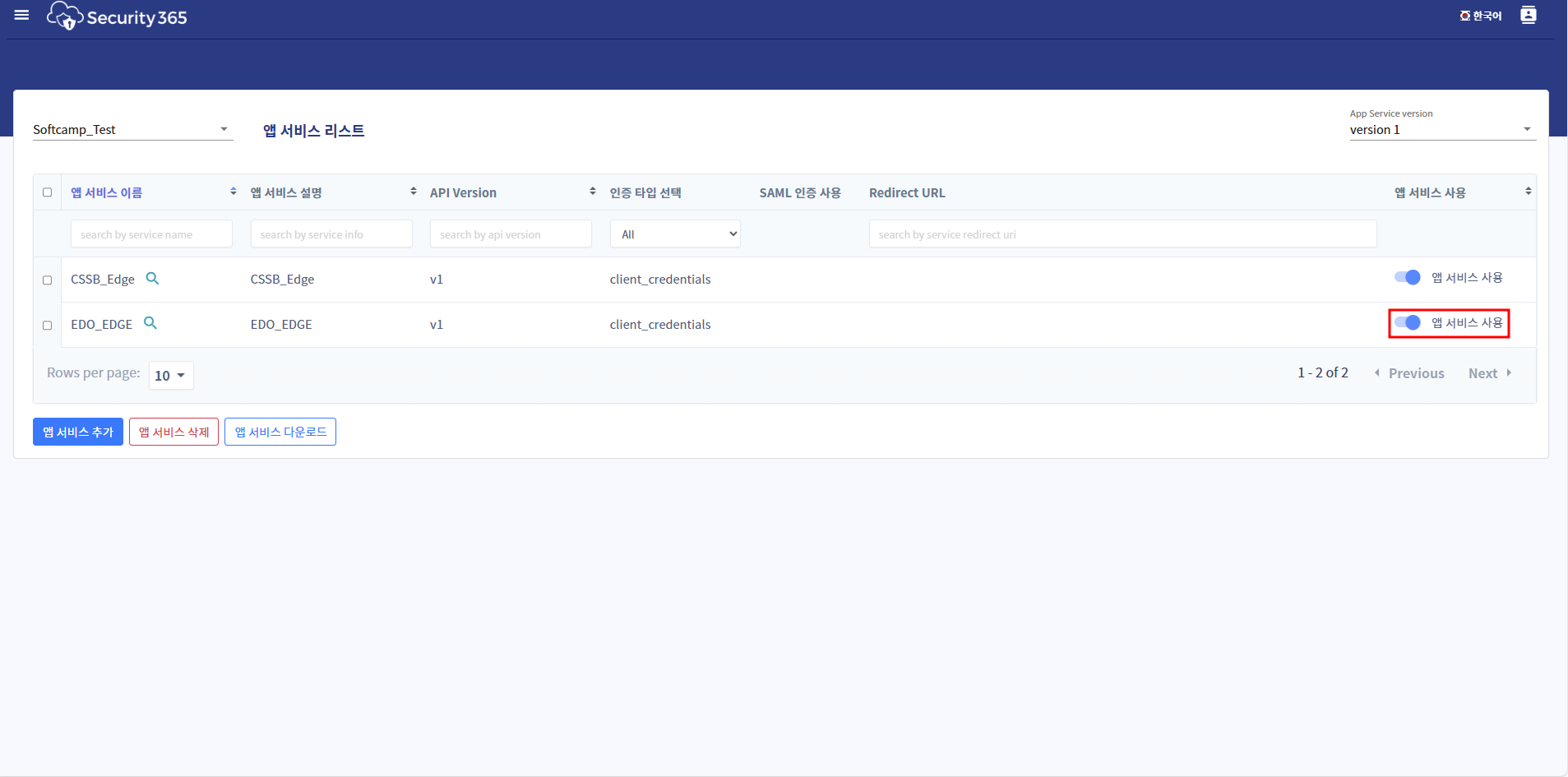This screenshot has height=777, width=1568.
Task: Open the hamburger navigation menu
Action: tap(22, 15)
